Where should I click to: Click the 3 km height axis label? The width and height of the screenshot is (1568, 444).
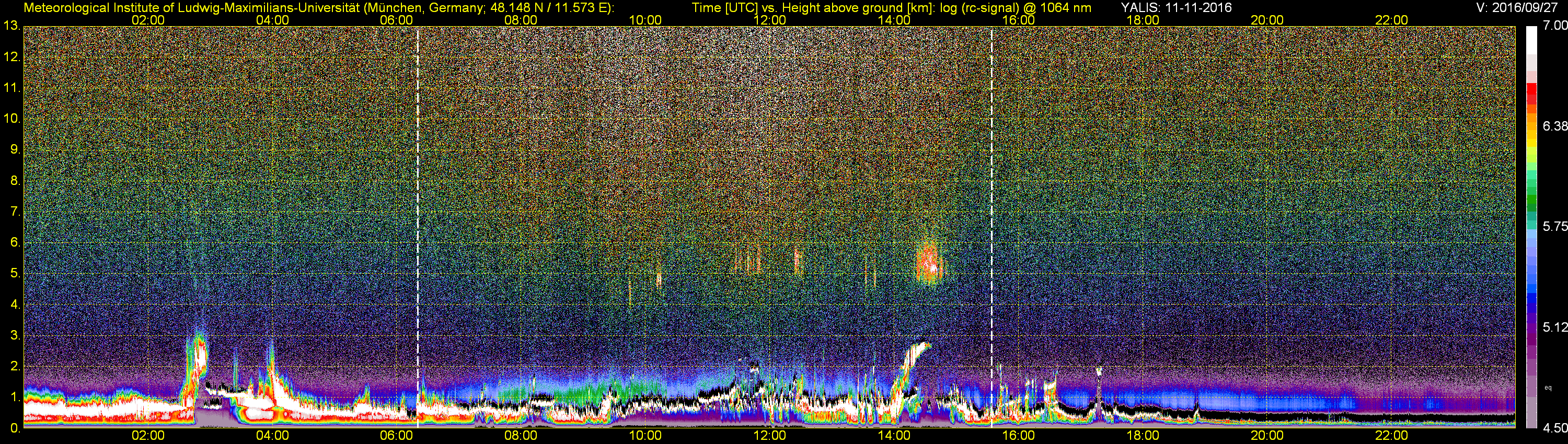(15, 335)
